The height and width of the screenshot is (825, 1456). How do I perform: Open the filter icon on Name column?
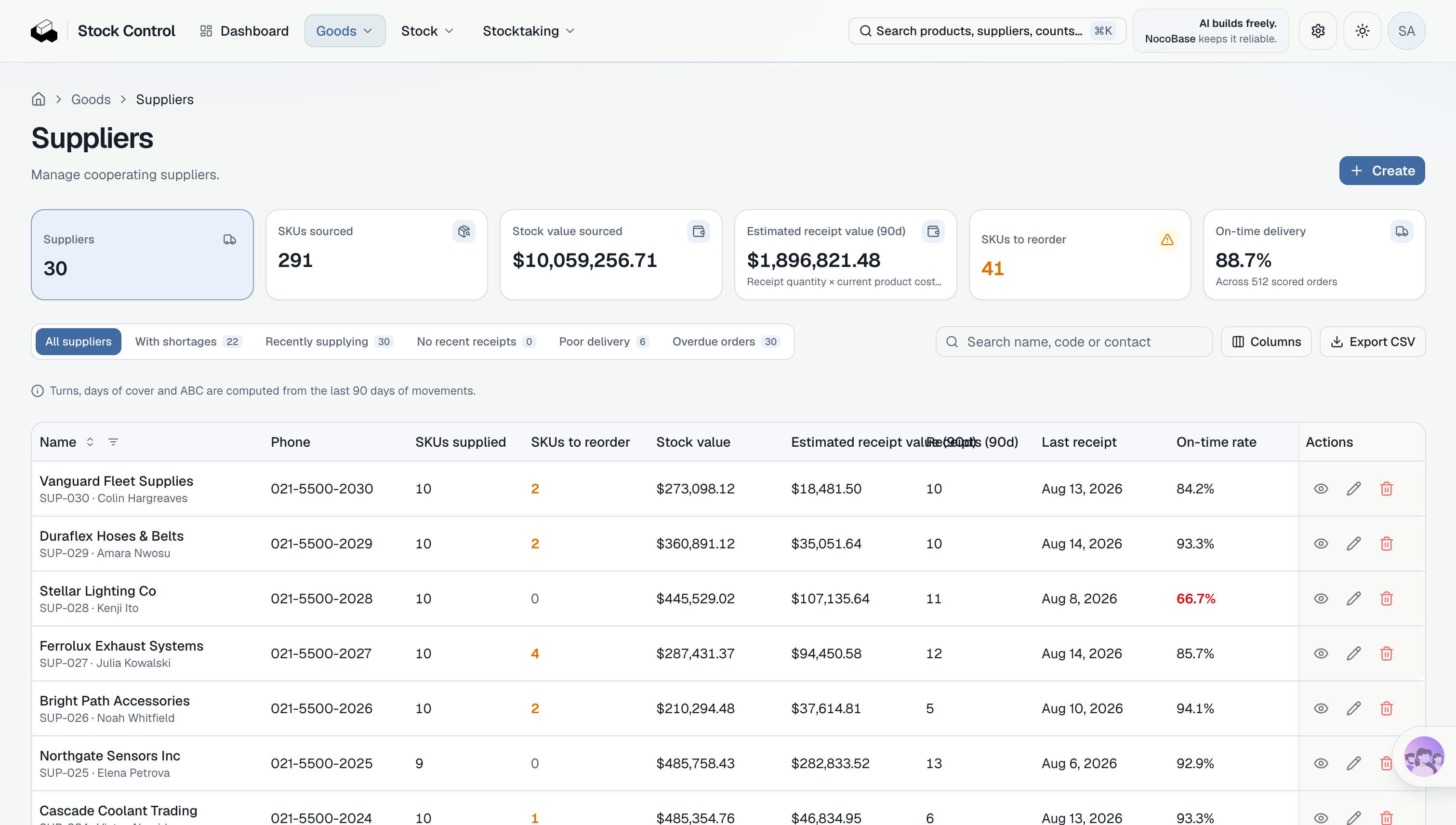(x=113, y=442)
